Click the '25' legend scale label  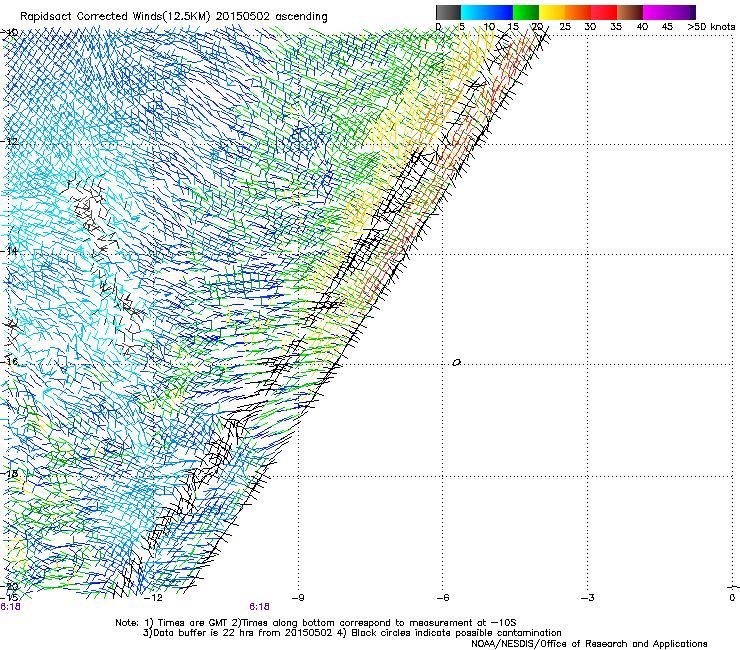(565, 27)
